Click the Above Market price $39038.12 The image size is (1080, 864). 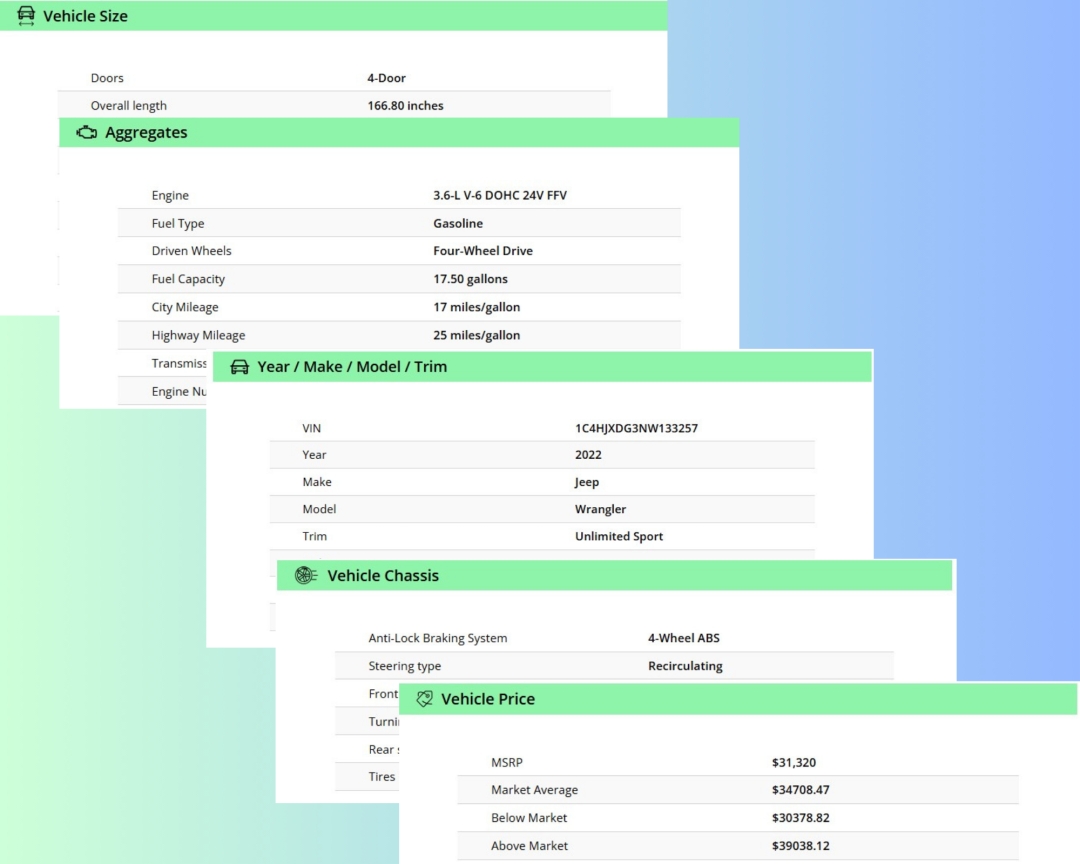800,846
